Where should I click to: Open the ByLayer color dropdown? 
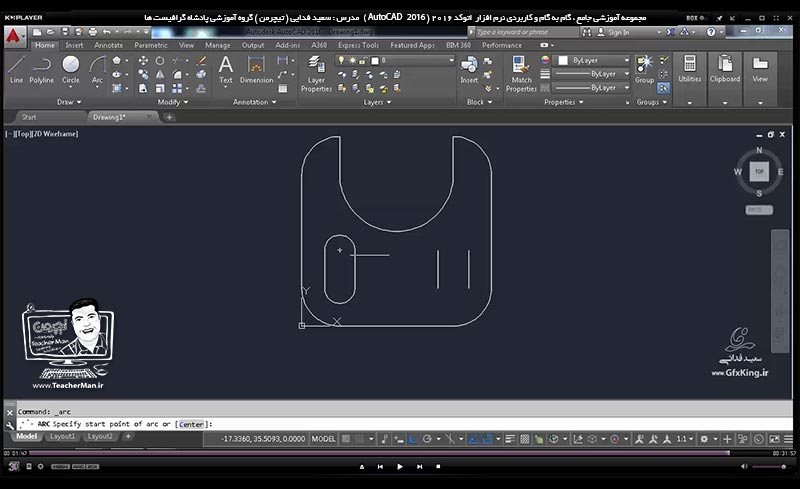593,60
